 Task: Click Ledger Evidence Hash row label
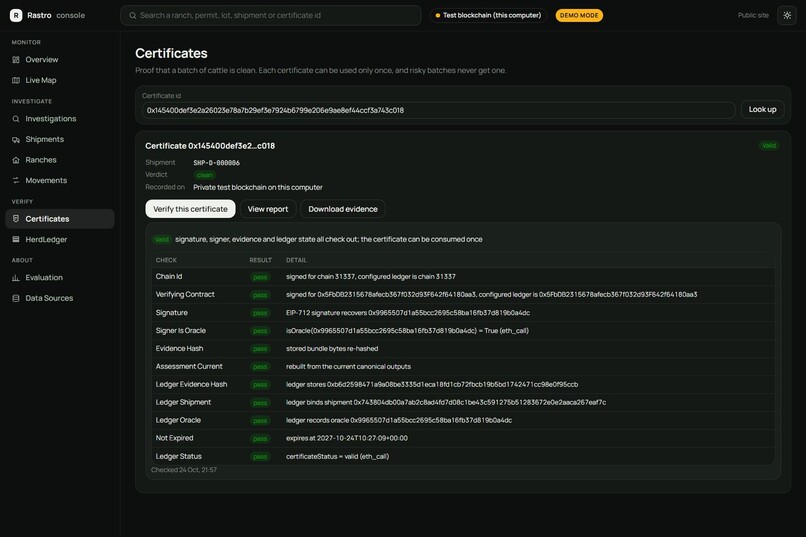pyautogui.click(x=191, y=384)
